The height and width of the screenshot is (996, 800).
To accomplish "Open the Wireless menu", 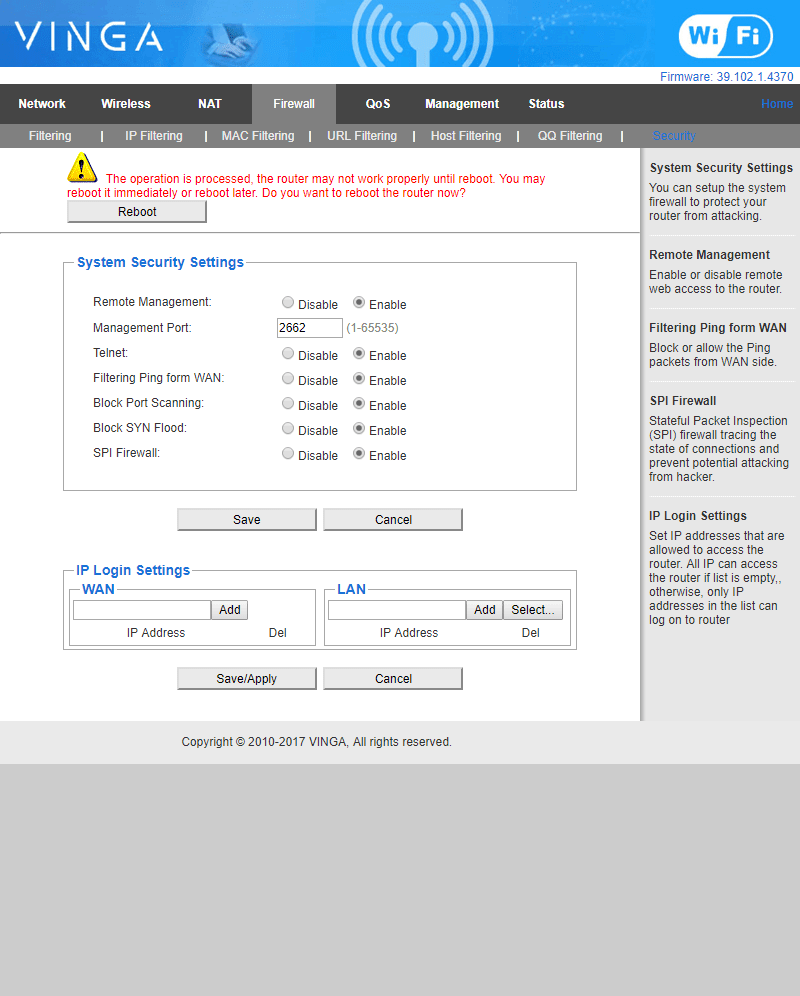I will point(126,104).
